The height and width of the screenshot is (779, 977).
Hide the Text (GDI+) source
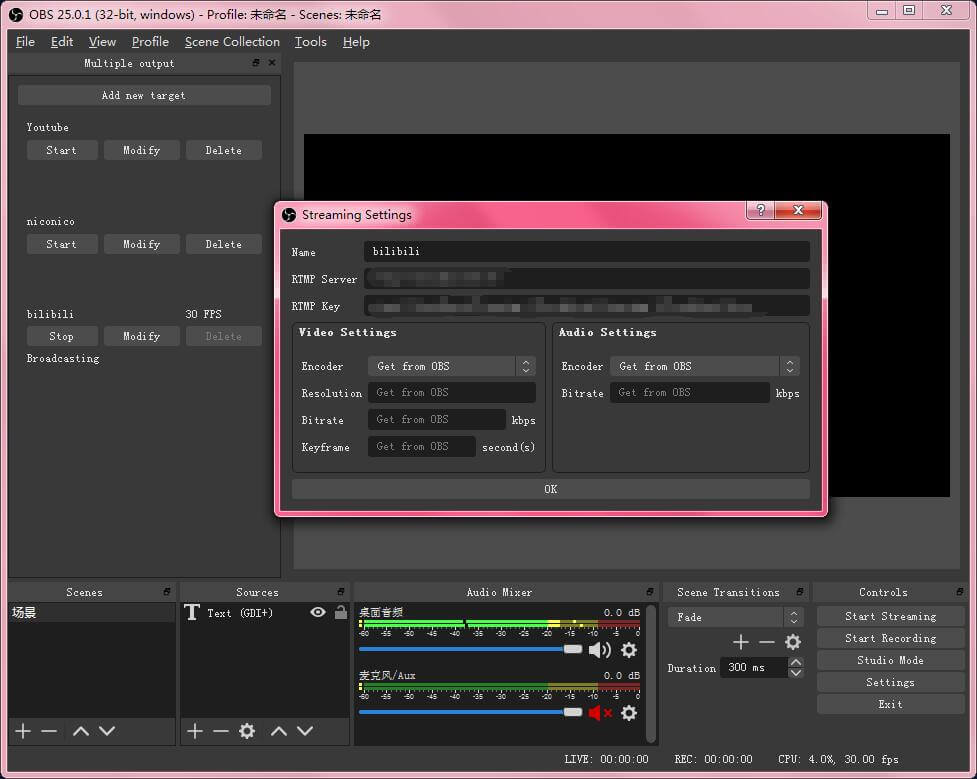(x=317, y=611)
